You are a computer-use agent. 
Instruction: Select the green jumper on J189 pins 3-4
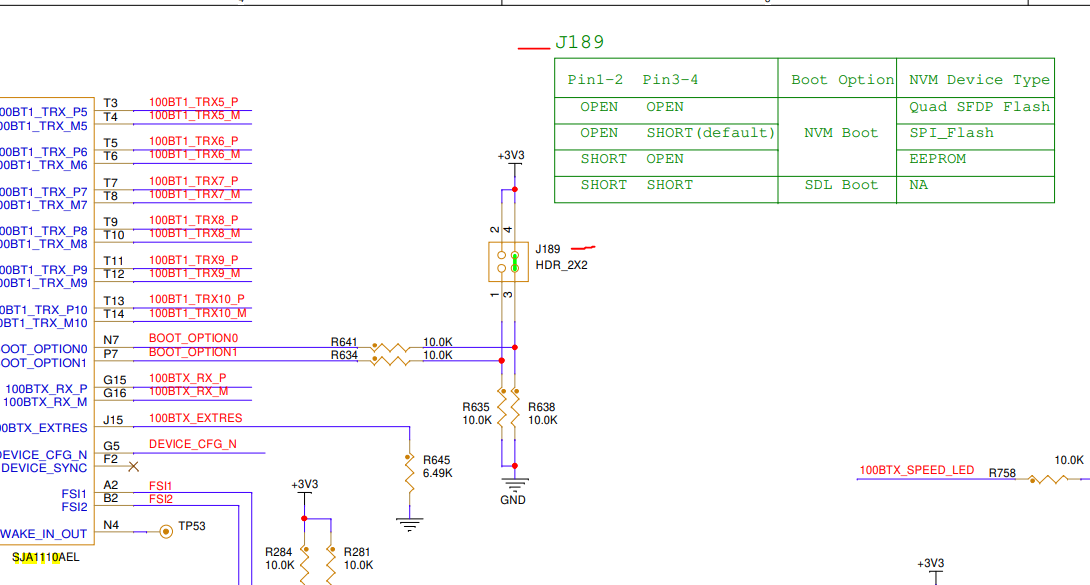coord(515,262)
